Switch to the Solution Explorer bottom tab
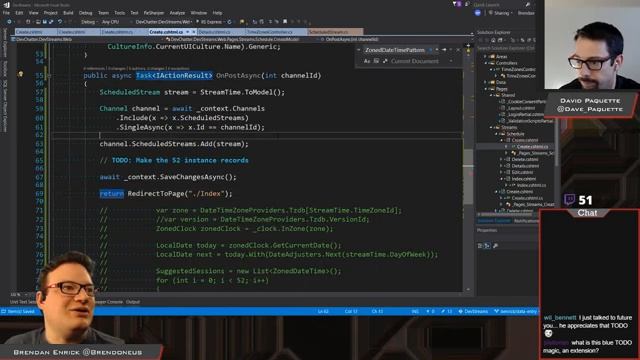 [494, 221]
